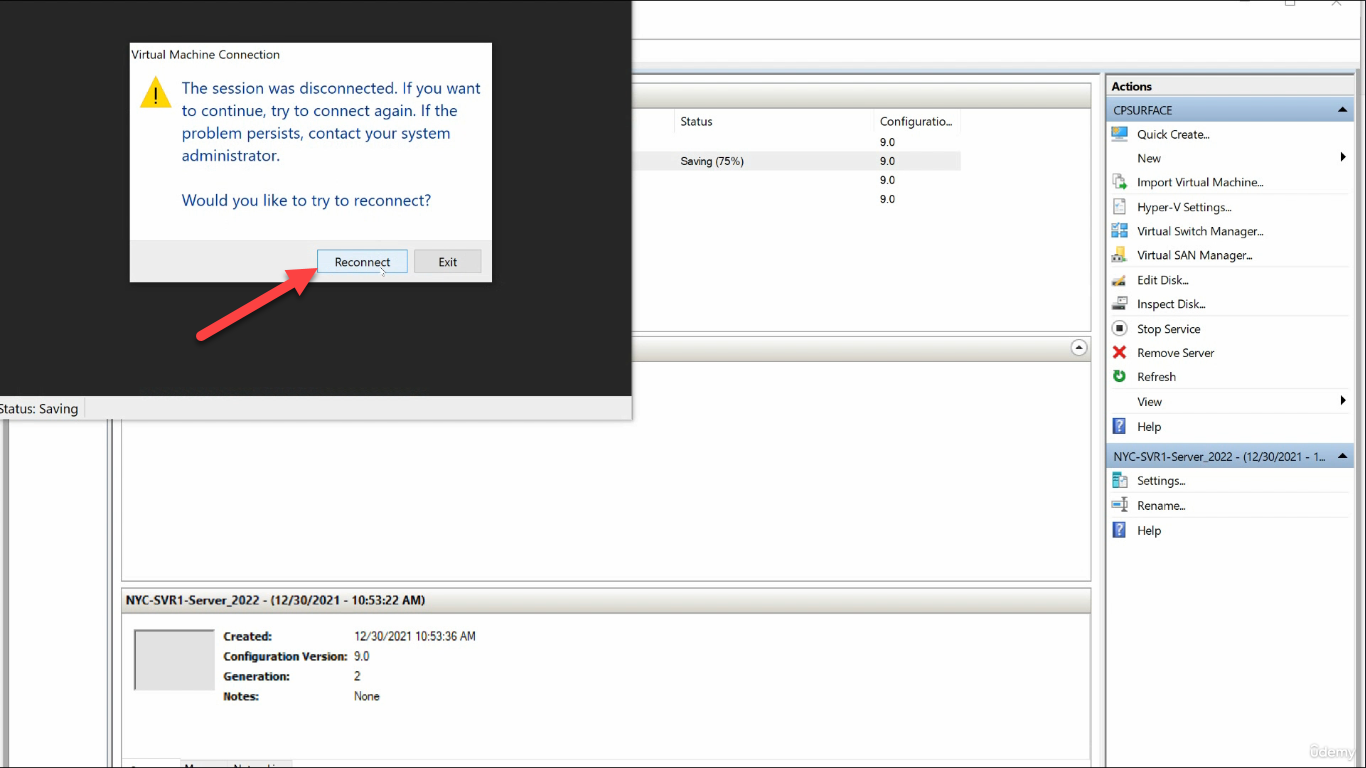Open Settings for NYC-SVR1-Server_2022
Image resolution: width=1366 pixels, height=768 pixels.
coord(1161,481)
